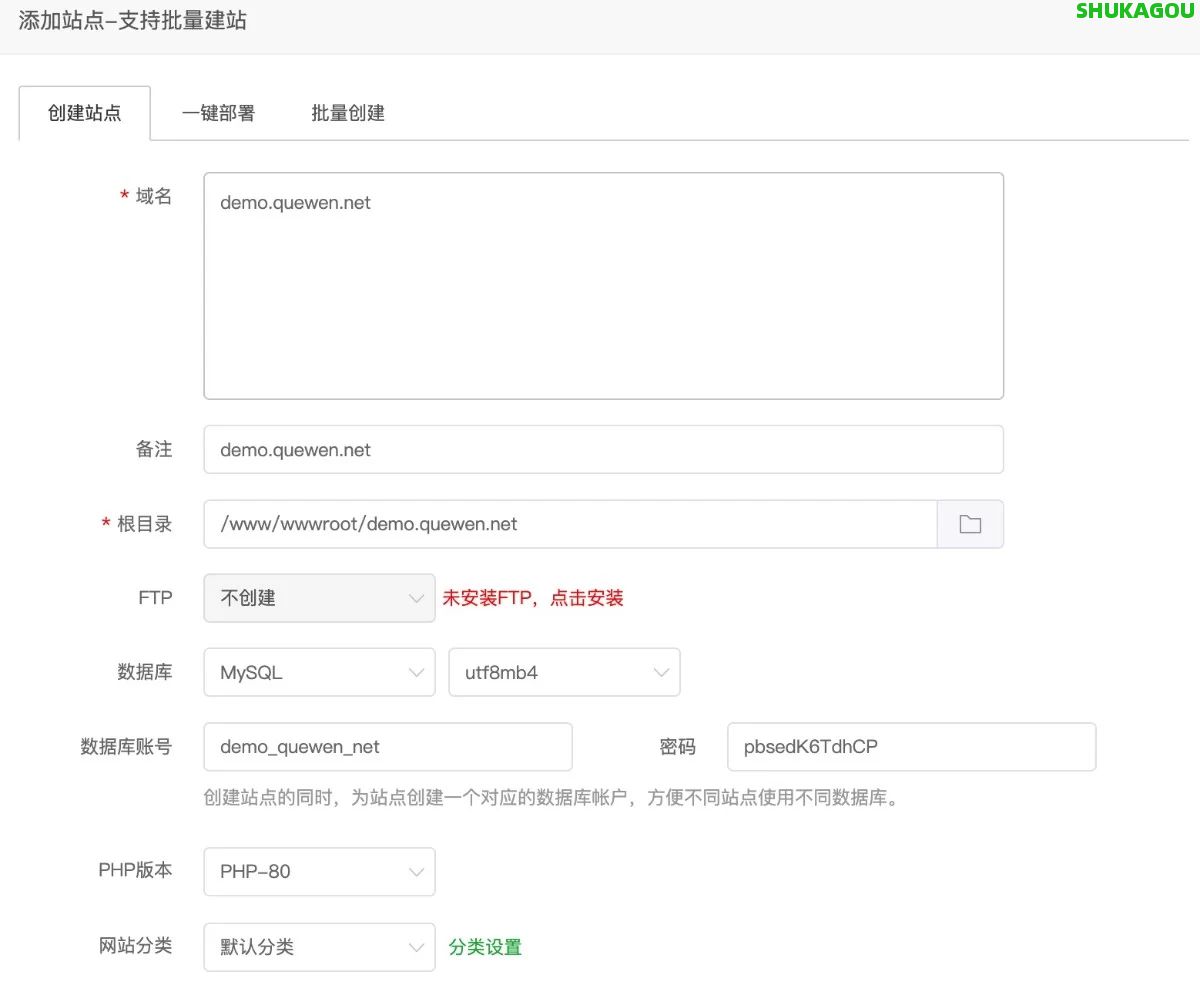
Task: Switch to the 一键部署 tab
Action: (x=216, y=113)
